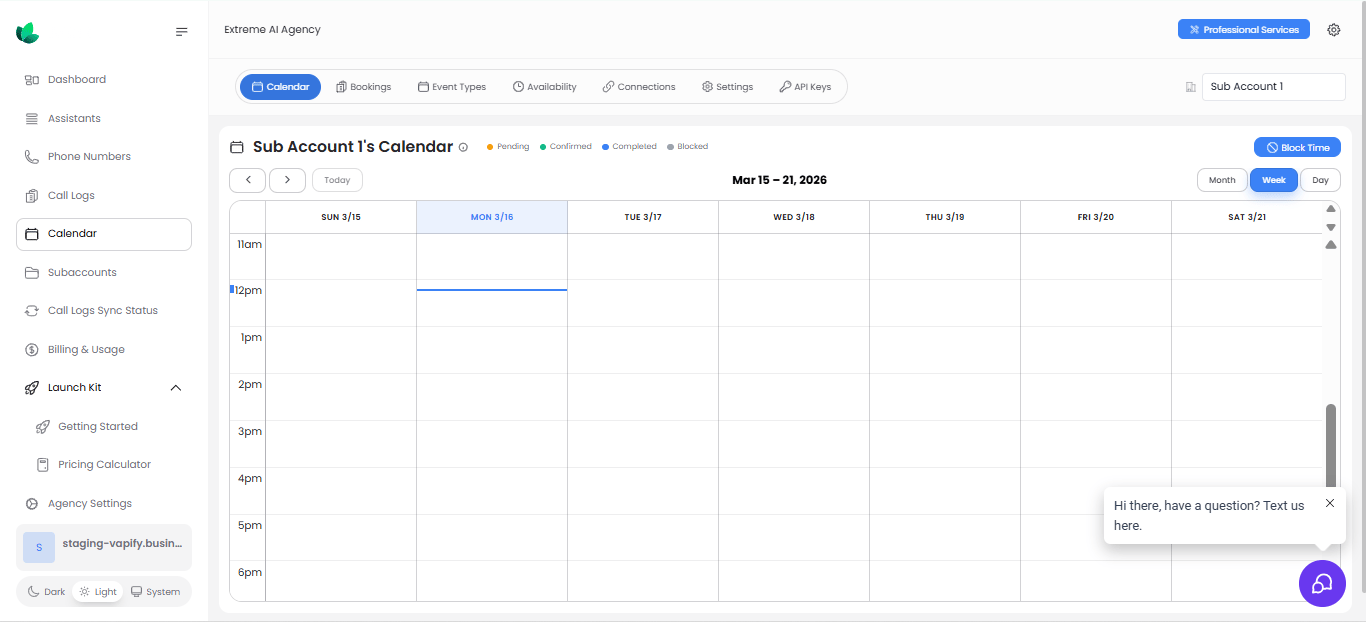Click the Block Time button
The height and width of the screenshot is (622, 1366).
point(1297,147)
